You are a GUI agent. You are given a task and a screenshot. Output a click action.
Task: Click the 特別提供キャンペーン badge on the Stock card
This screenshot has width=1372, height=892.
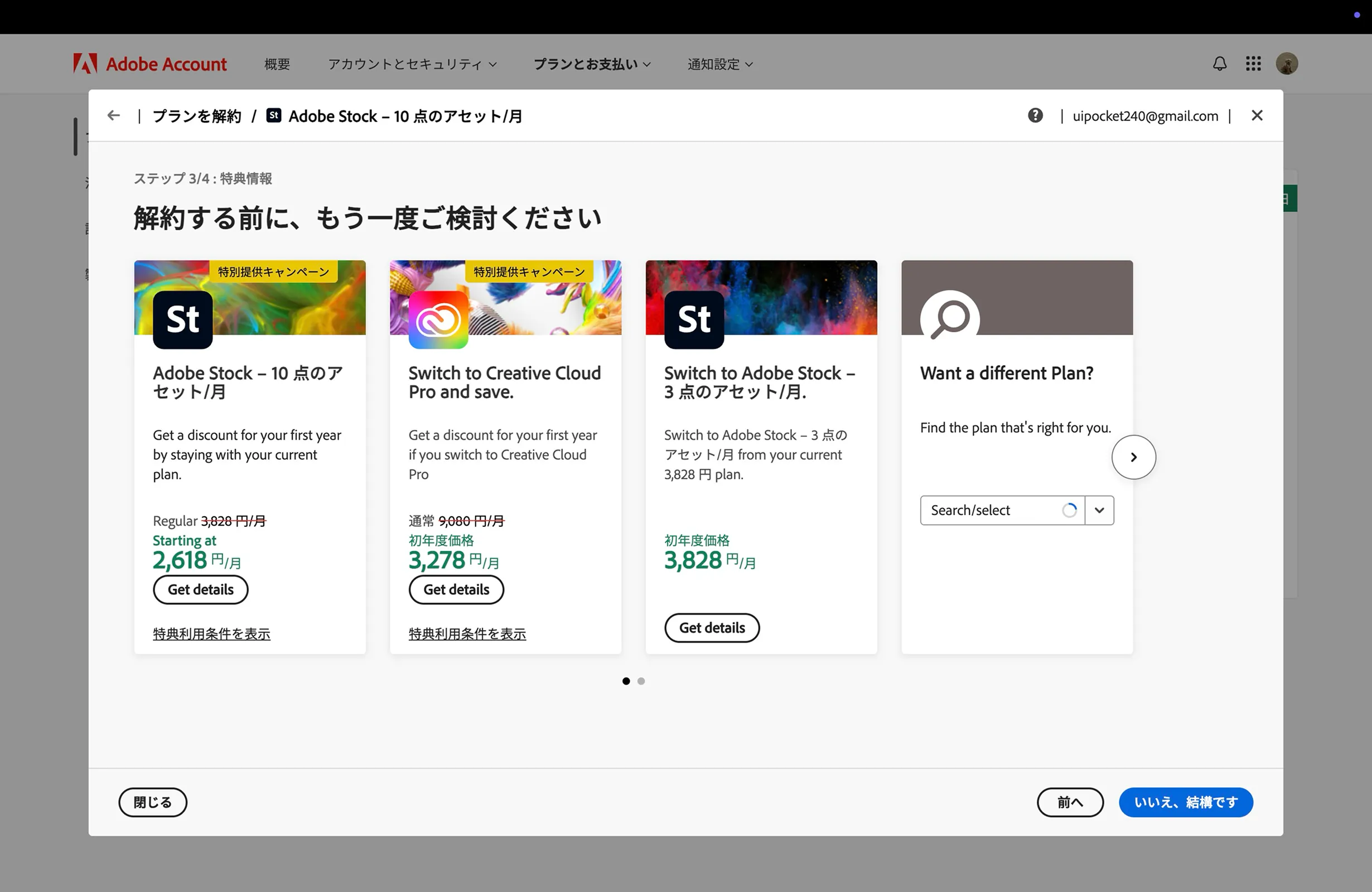coord(273,272)
